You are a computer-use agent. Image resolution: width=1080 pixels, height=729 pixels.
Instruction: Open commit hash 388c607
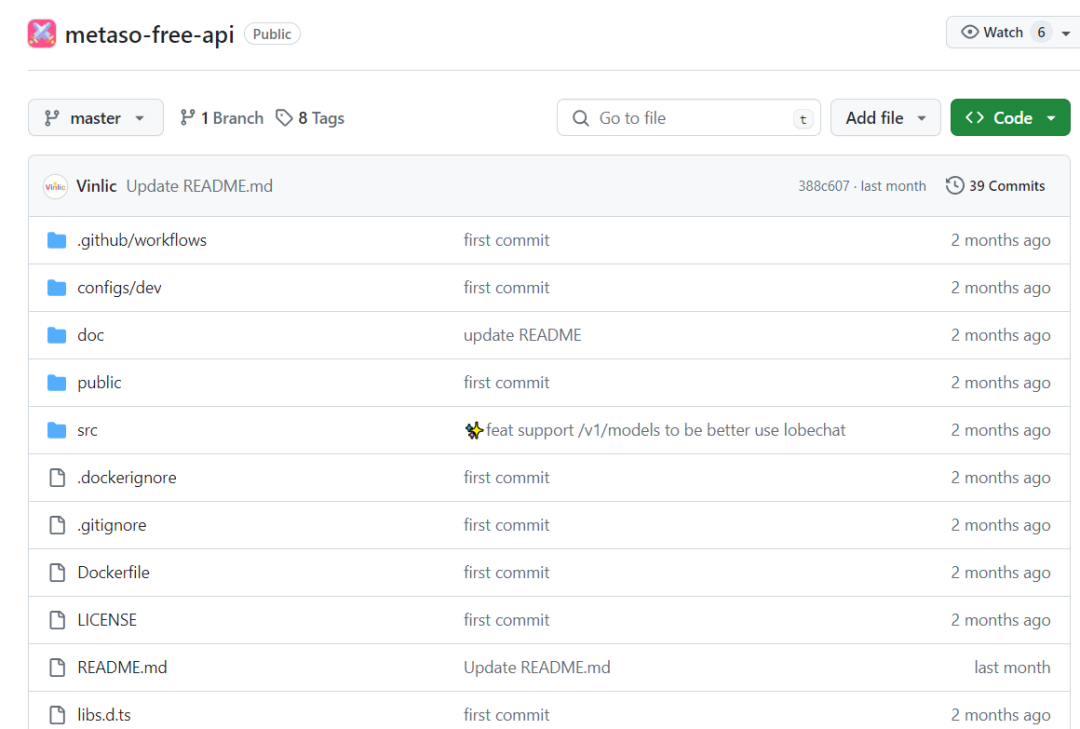pyautogui.click(x=824, y=186)
